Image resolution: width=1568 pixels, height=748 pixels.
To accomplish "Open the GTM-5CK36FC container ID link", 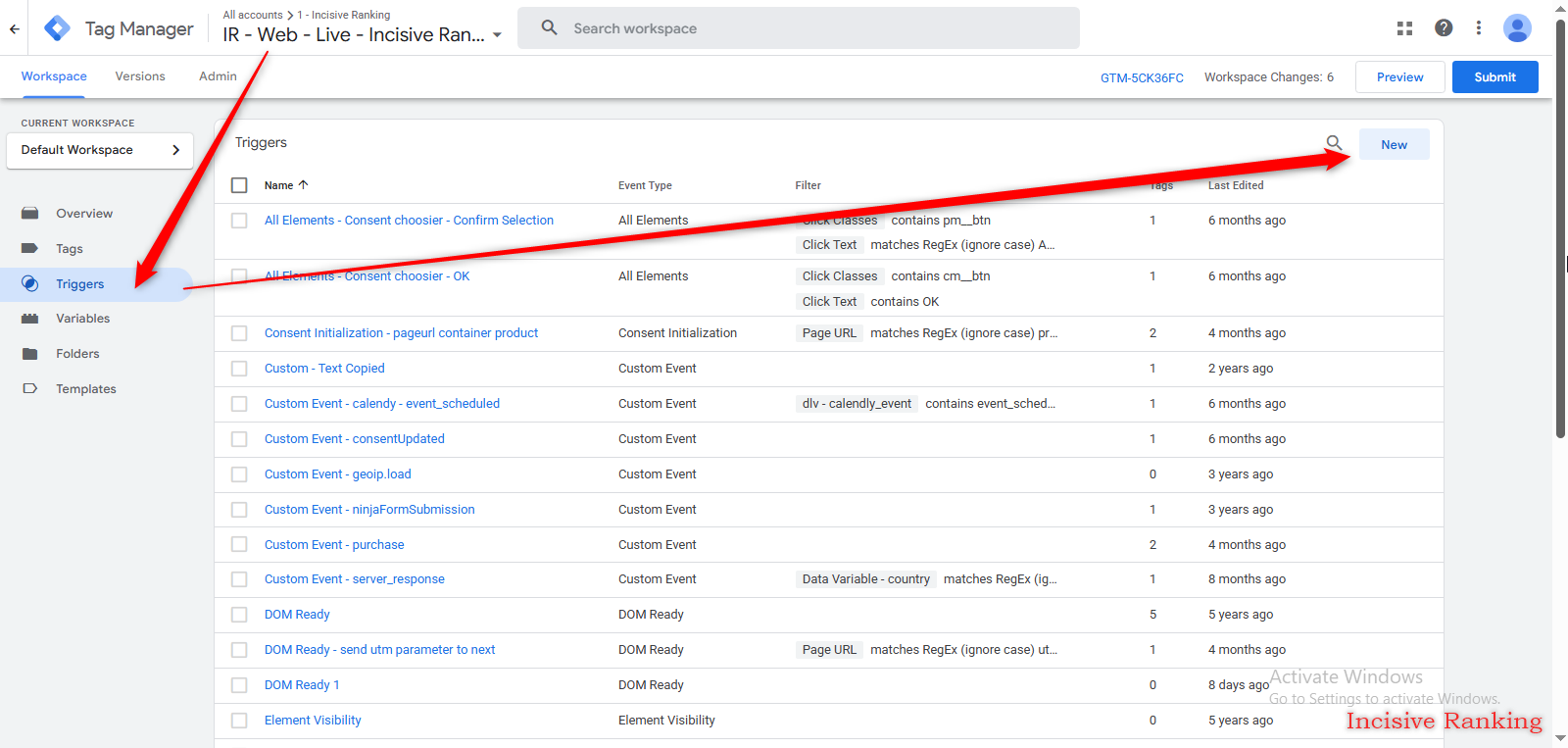I will [x=1142, y=77].
